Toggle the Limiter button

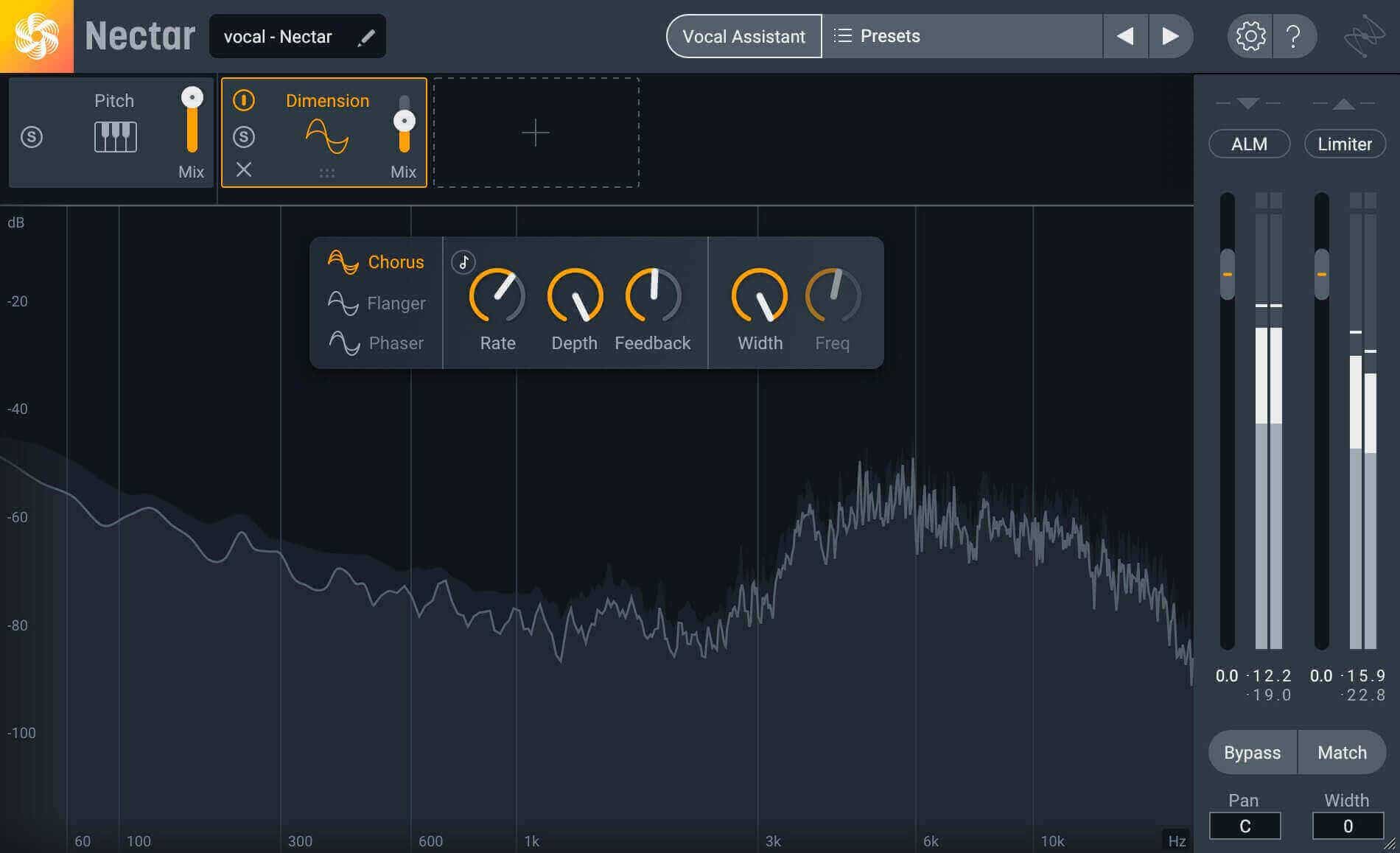(x=1345, y=144)
